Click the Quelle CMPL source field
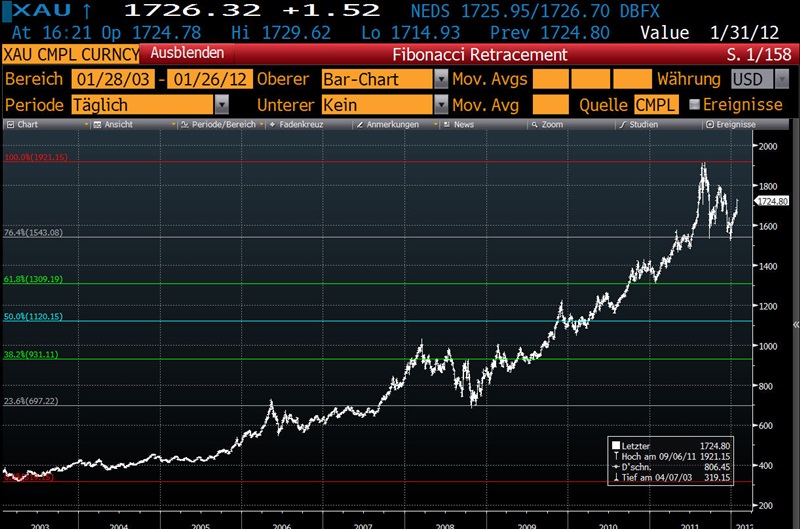Screen dimensions: 800x529 655,104
